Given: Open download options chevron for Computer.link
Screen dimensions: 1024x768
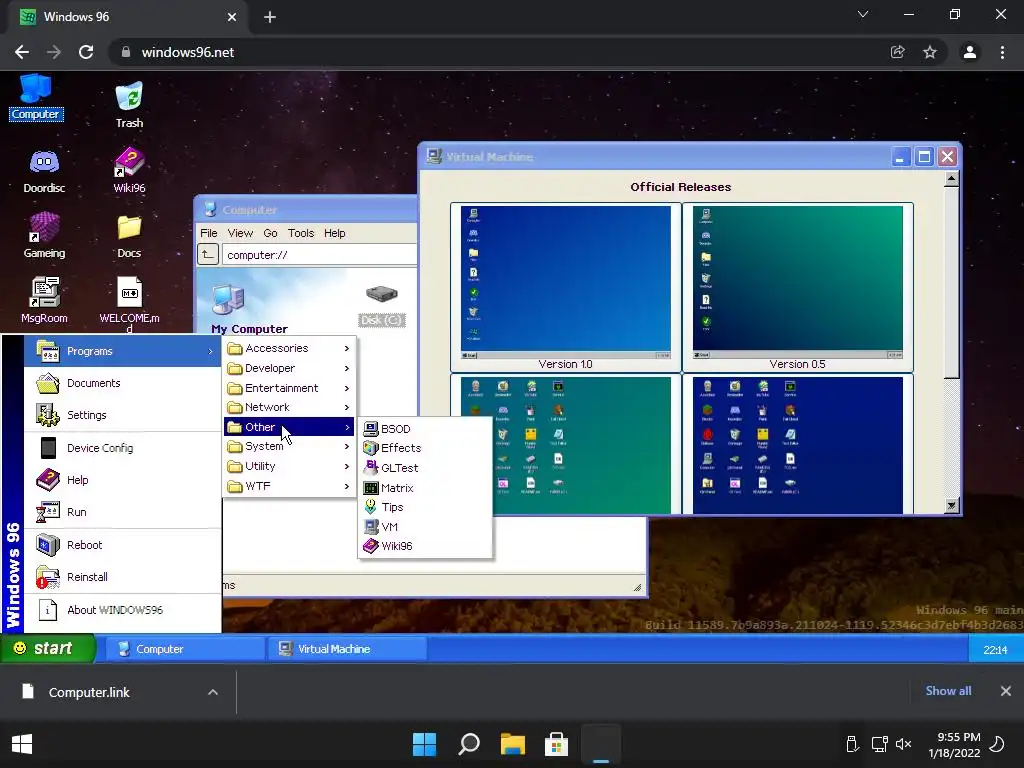Looking at the screenshot, I should click(x=213, y=692).
